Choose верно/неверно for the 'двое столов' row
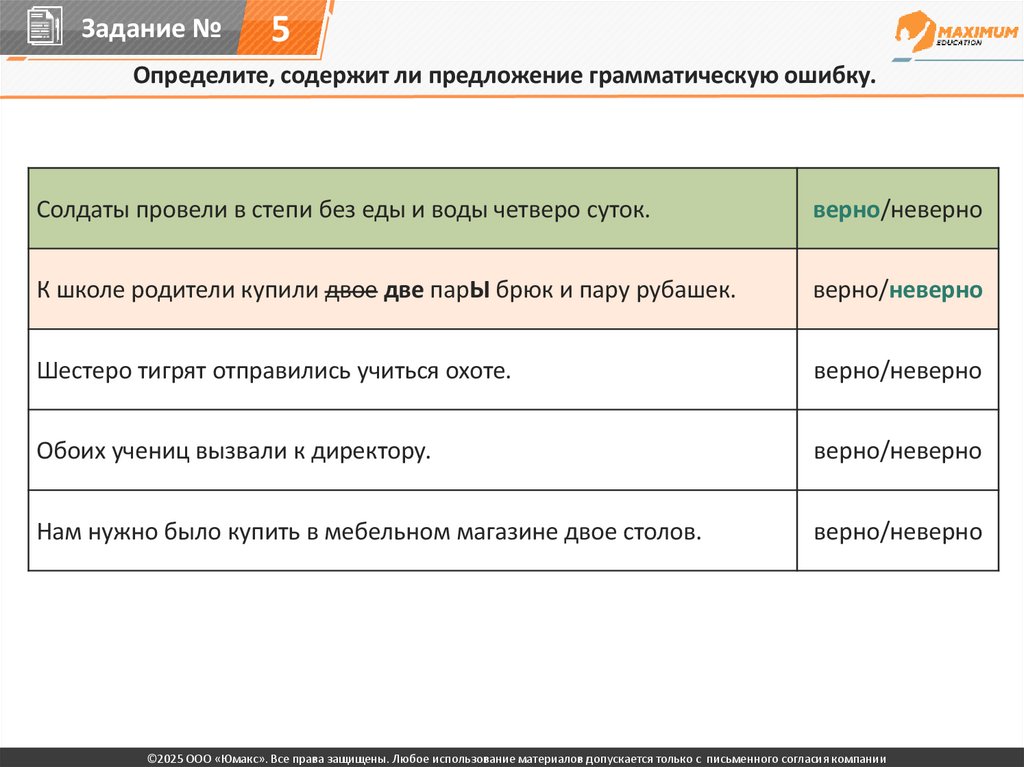Viewport: 1024px width, 767px height. pyautogui.click(x=897, y=531)
